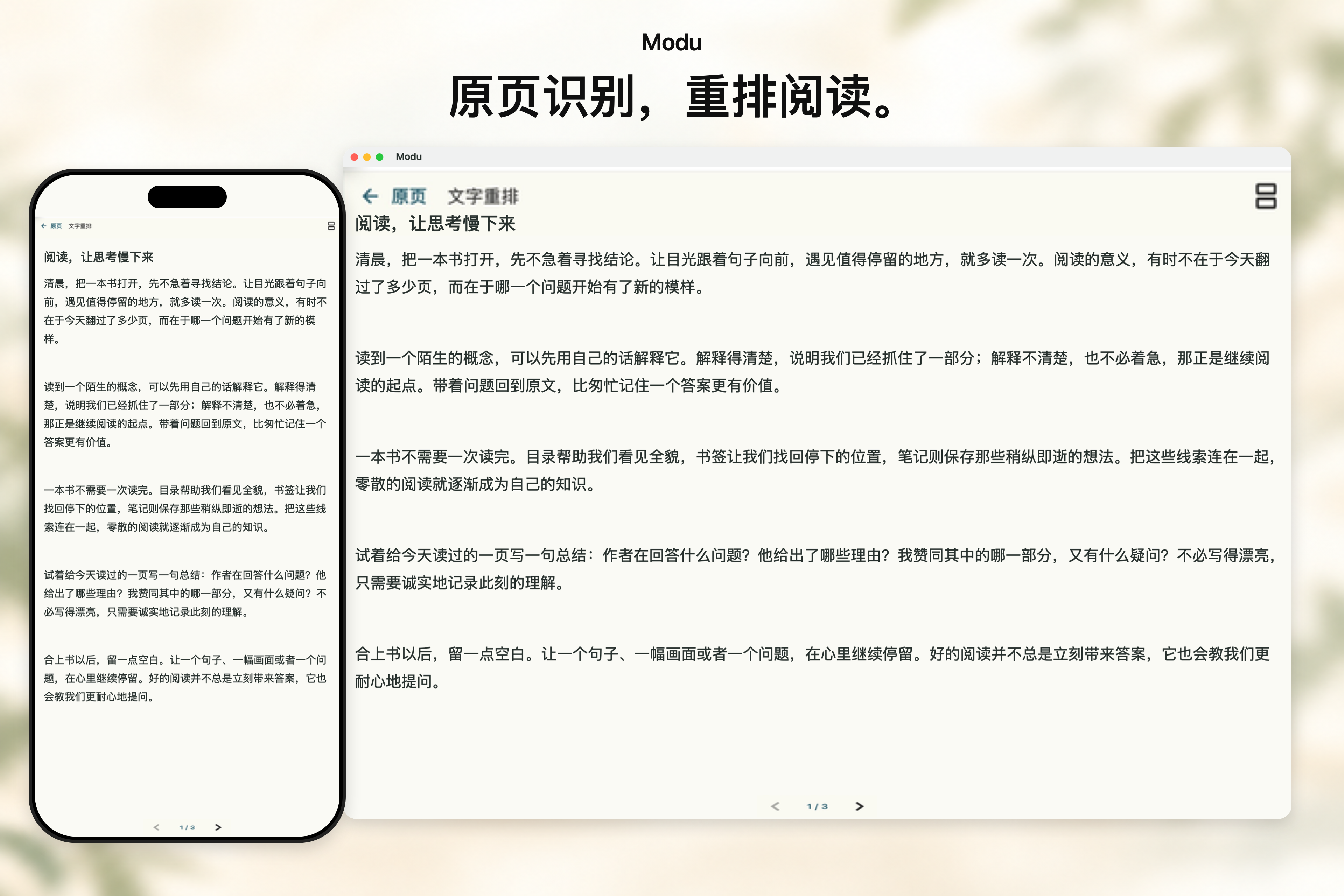The image size is (1344, 896).
Task: Click the back arrow in the Modu desktop window
Action: pos(370,197)
